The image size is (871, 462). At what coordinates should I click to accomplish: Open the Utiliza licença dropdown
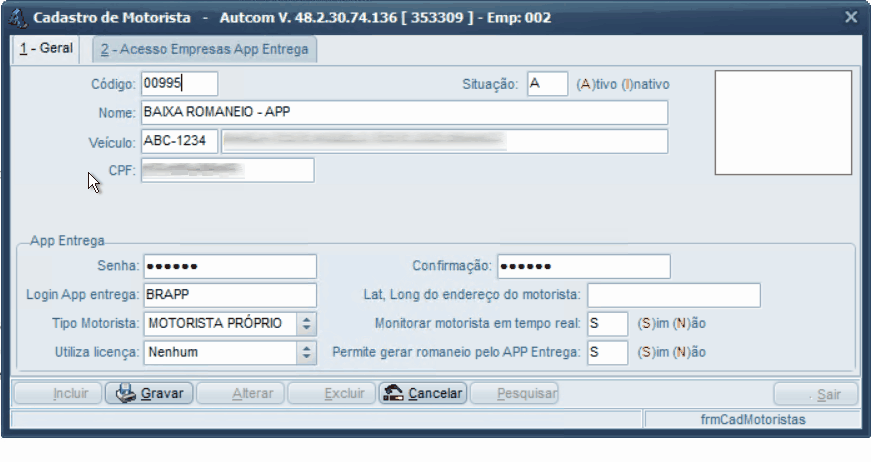coord(306,353)
